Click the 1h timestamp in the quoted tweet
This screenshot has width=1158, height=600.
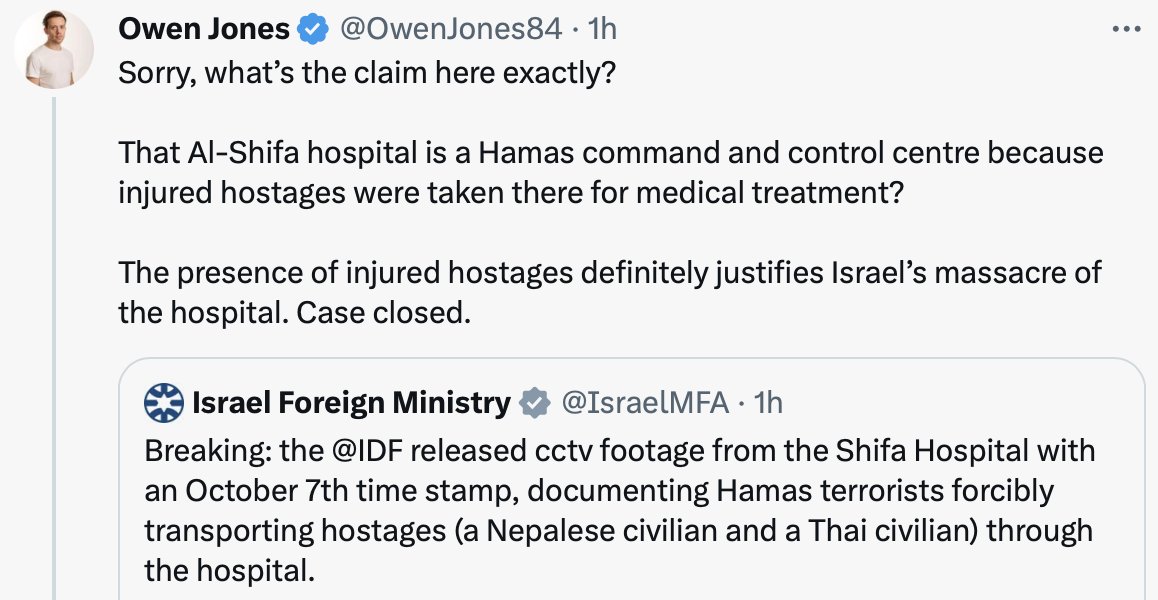(x=768, y=403)
